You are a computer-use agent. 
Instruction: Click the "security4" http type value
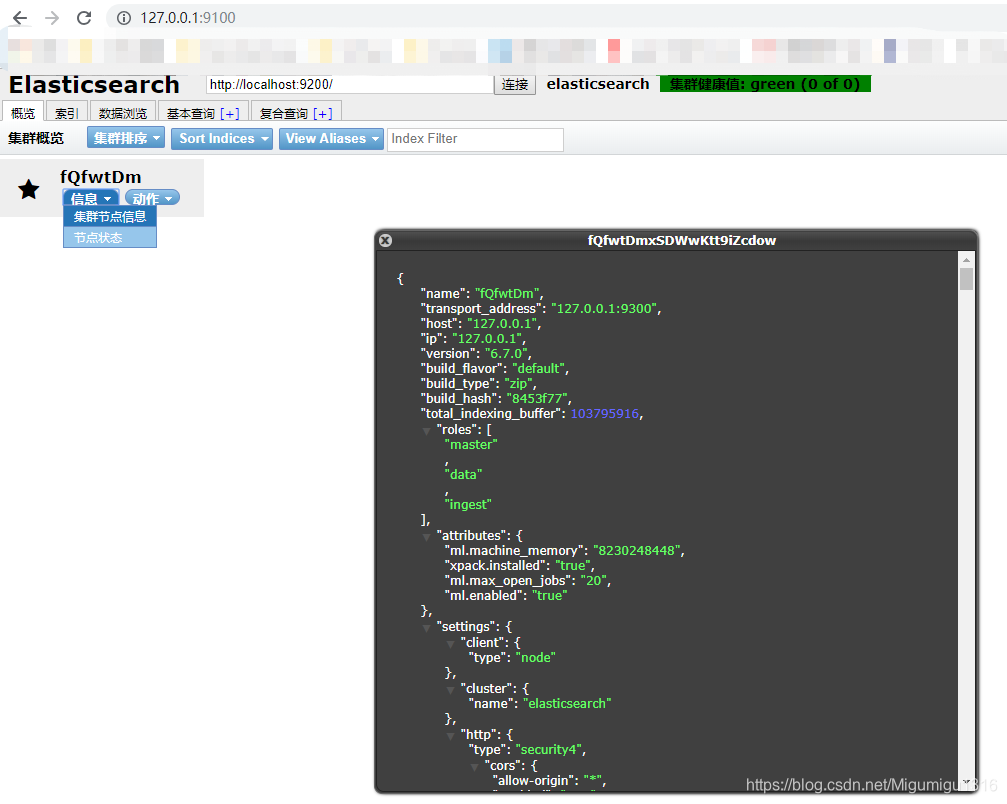pos(549,750)
